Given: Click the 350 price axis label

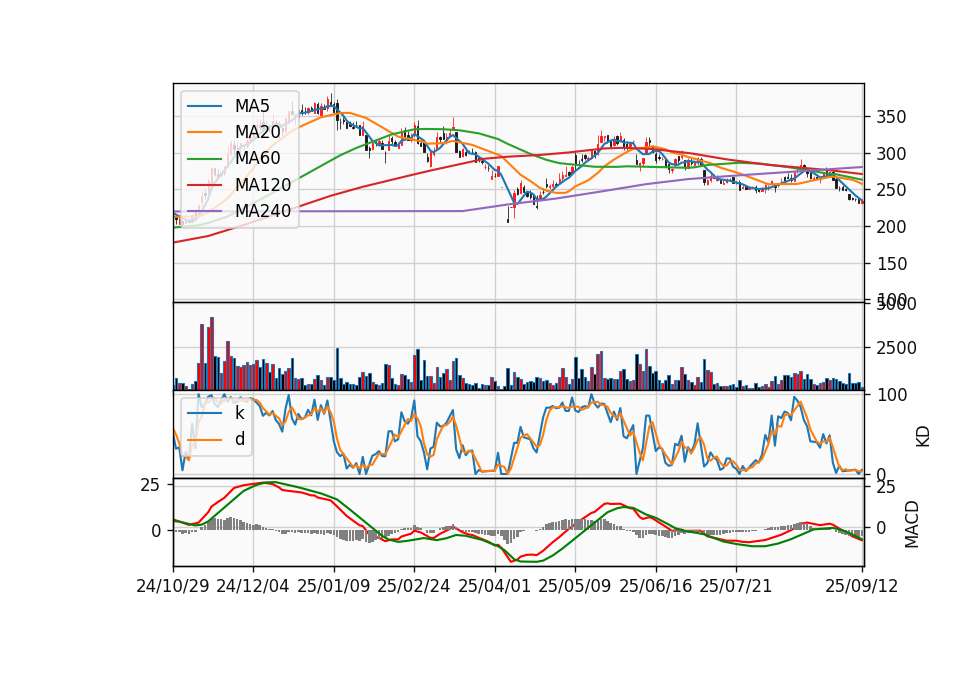Looking at the screenshot, I should 891,117.
